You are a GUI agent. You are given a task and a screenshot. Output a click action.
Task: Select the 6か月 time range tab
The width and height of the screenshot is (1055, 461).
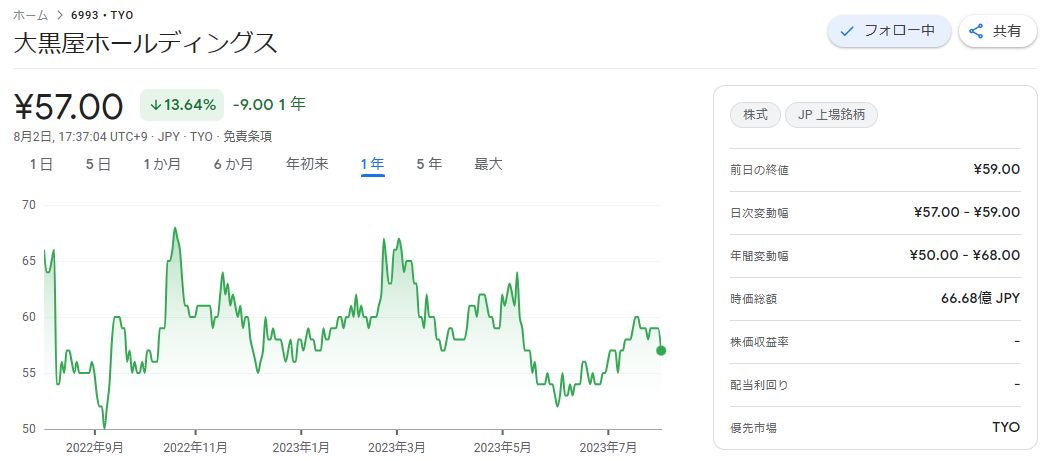(x=233, y=164)
